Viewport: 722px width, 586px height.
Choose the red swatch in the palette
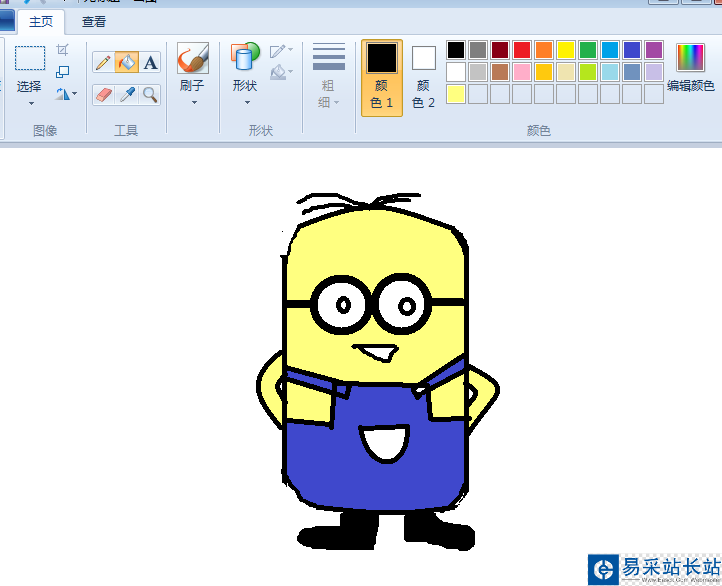tap(522, 50)
